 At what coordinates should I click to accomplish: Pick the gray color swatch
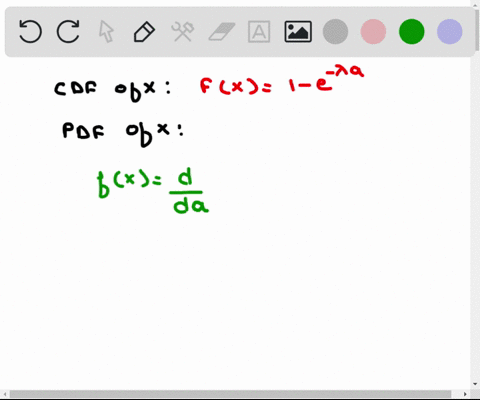click(x=335, y=32)
